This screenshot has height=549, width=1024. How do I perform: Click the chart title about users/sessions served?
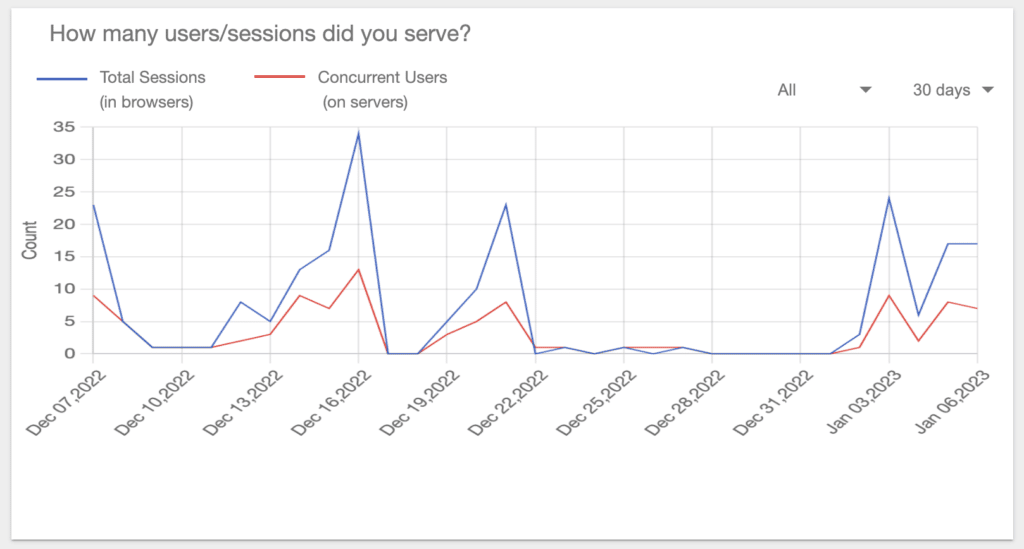pyautogui.click(x=260, y=34)
